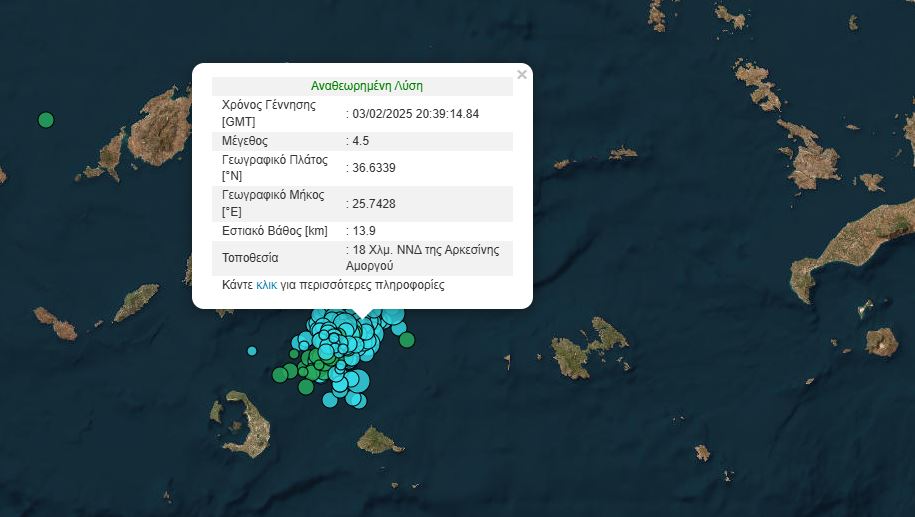Select the lone green marker near the left edge
The height and width of the screenshot is (517, 915).
[x=45, y=120]
